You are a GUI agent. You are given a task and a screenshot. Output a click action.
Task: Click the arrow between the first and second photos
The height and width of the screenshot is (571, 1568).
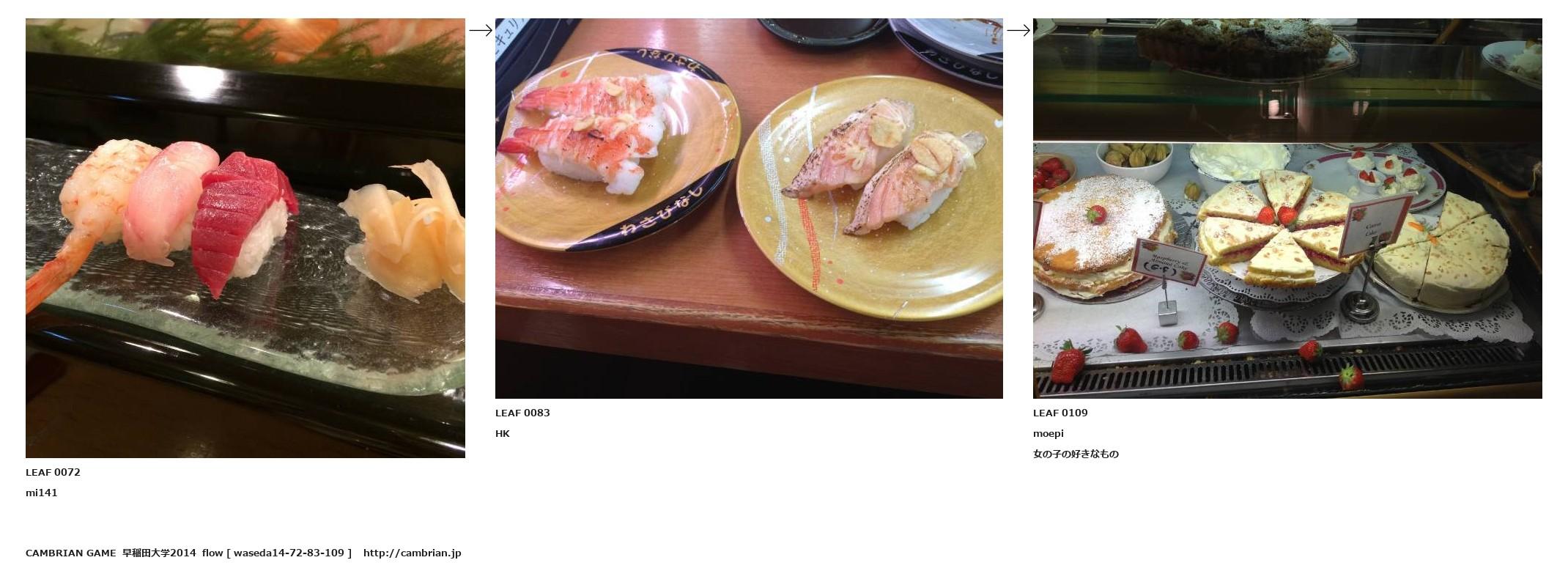click(481, 30)
